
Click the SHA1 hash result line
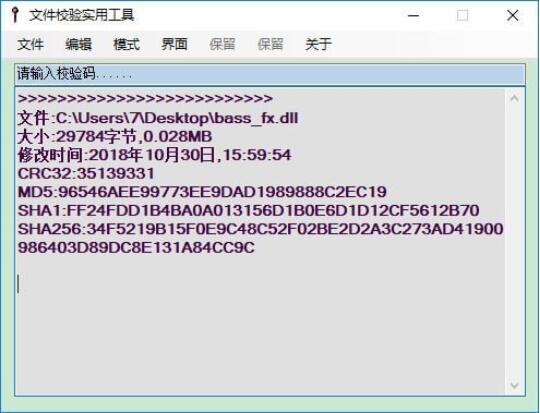(x=248, y=210)
